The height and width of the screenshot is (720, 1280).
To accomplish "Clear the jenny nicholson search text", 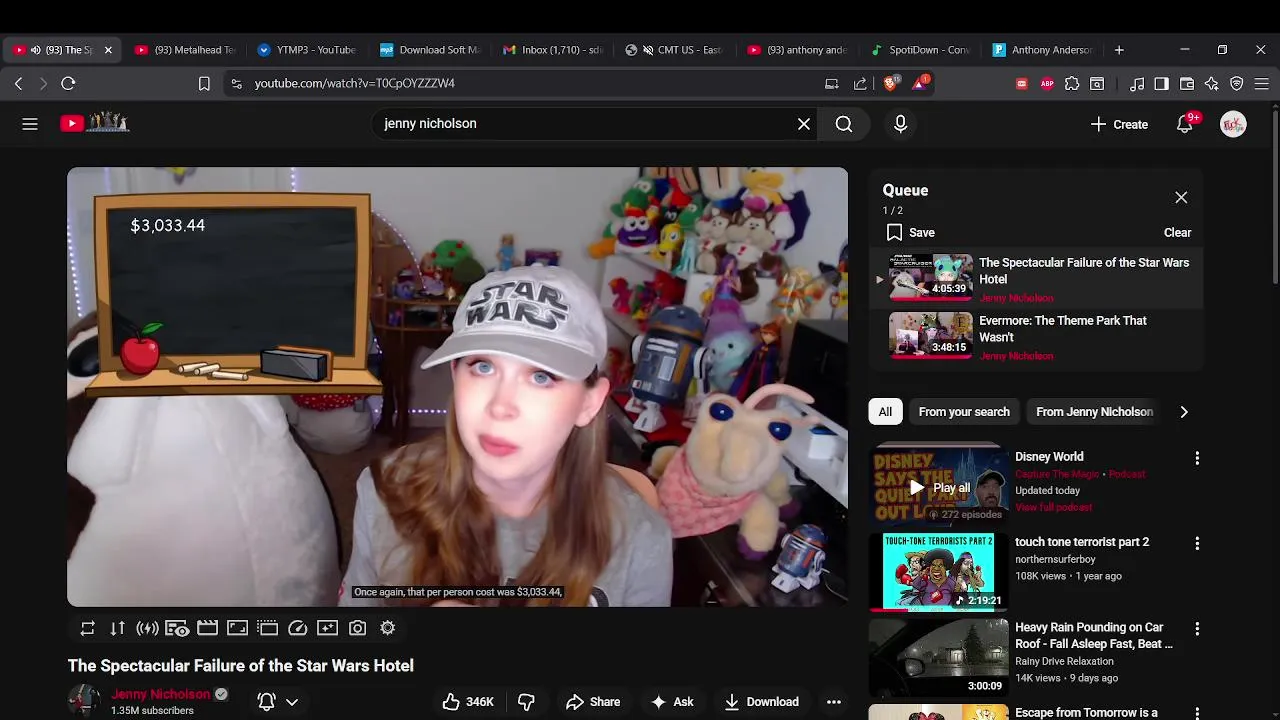I will click(x=804, y=124).
